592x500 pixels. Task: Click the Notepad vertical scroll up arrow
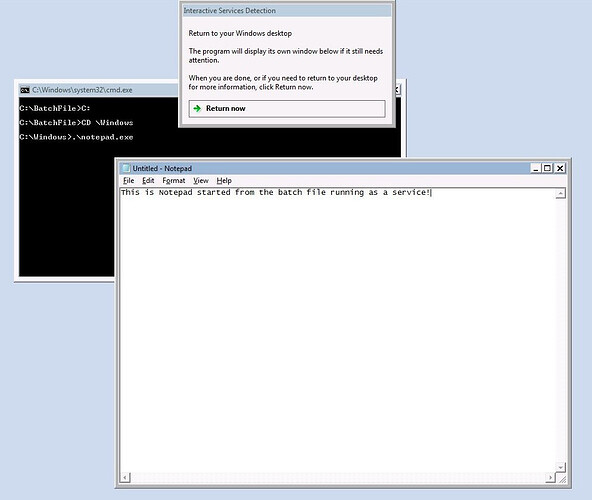point(561,193)
